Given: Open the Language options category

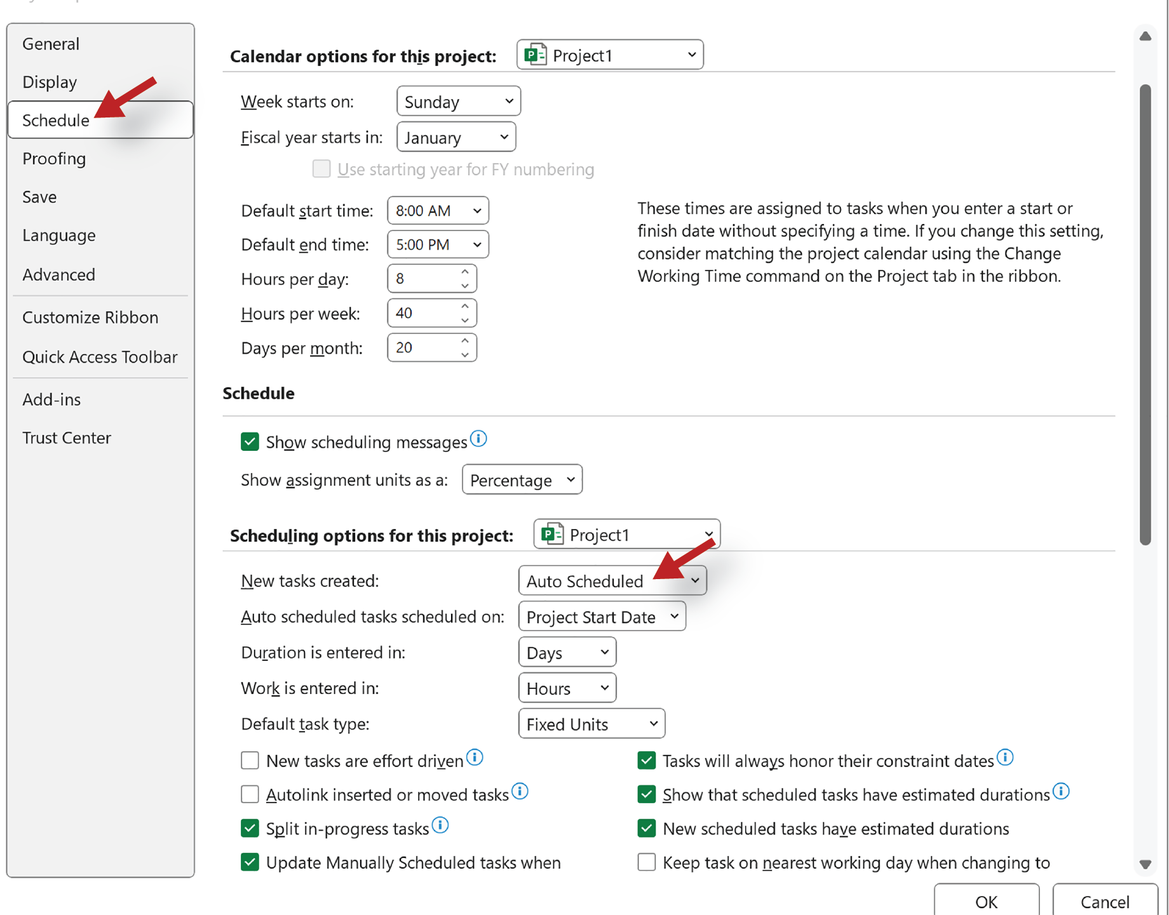Looking at the screenshot, I should pos(59,236).
